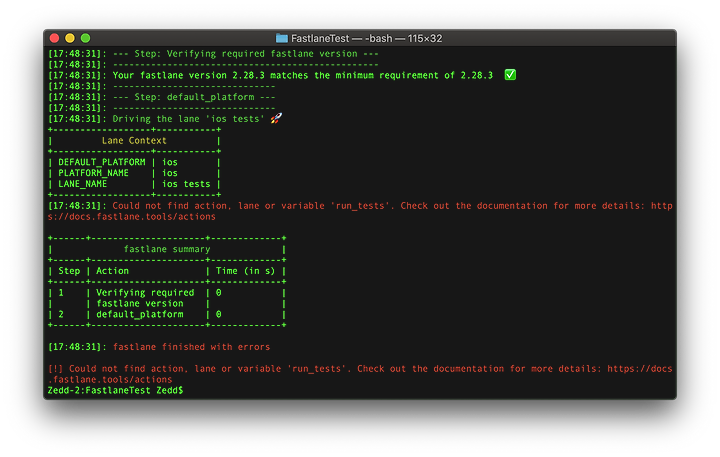The width and height of the screenshot is (720, 457).
Task: Click the 'Action' column header
Action: 112,271
